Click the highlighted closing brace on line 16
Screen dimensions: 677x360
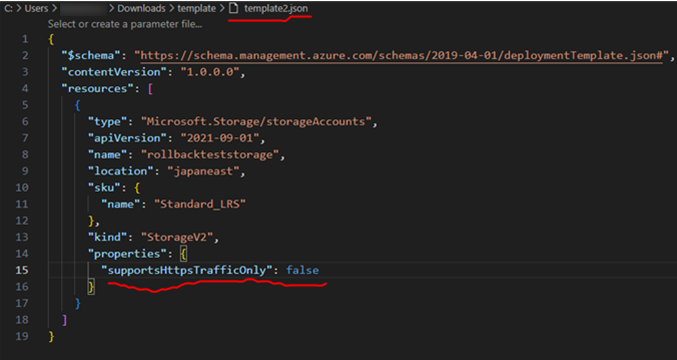click(91, 287)
